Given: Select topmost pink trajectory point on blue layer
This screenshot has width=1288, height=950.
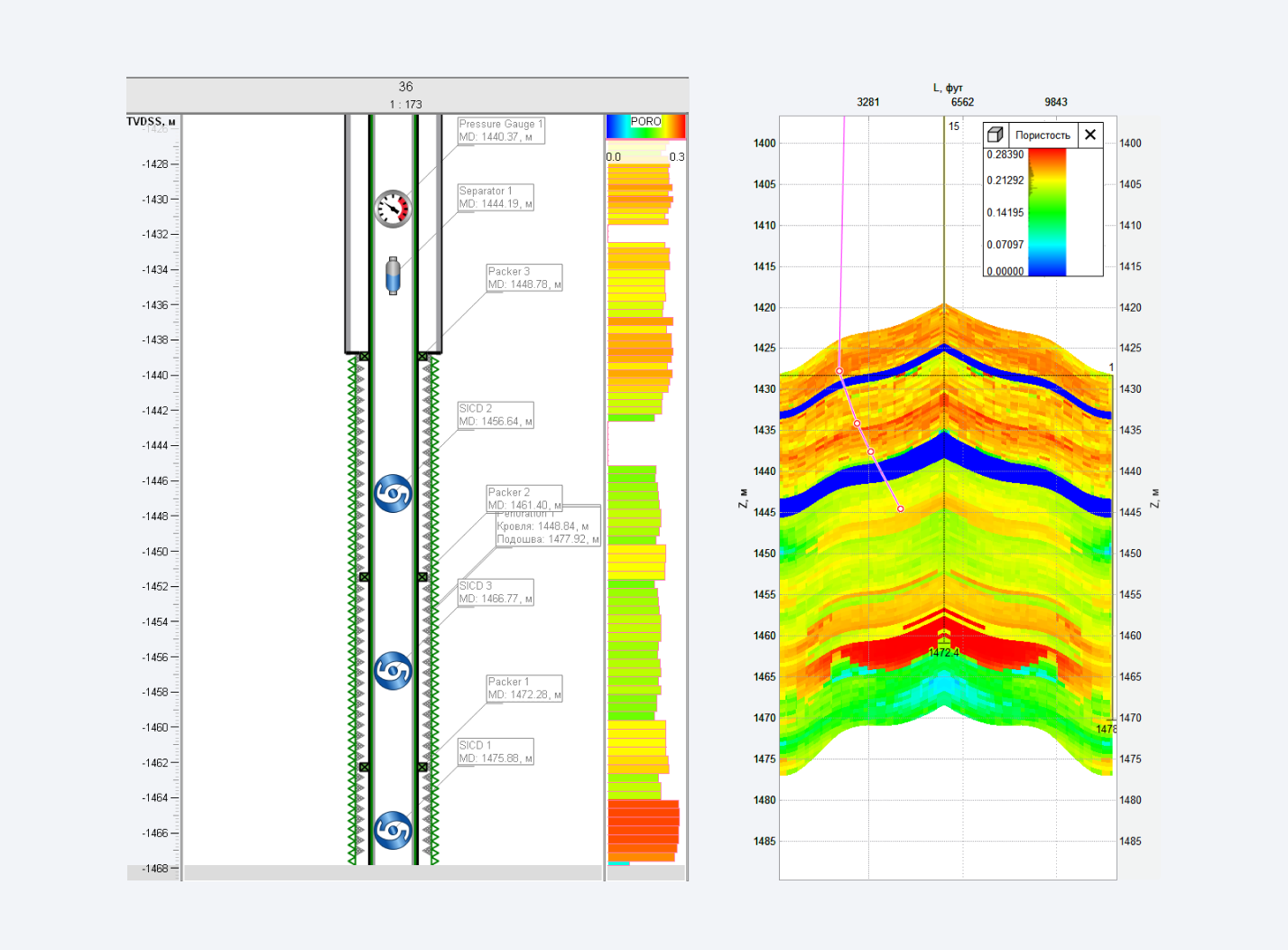Looking at the screenshot, I should (x=839, y=371).
